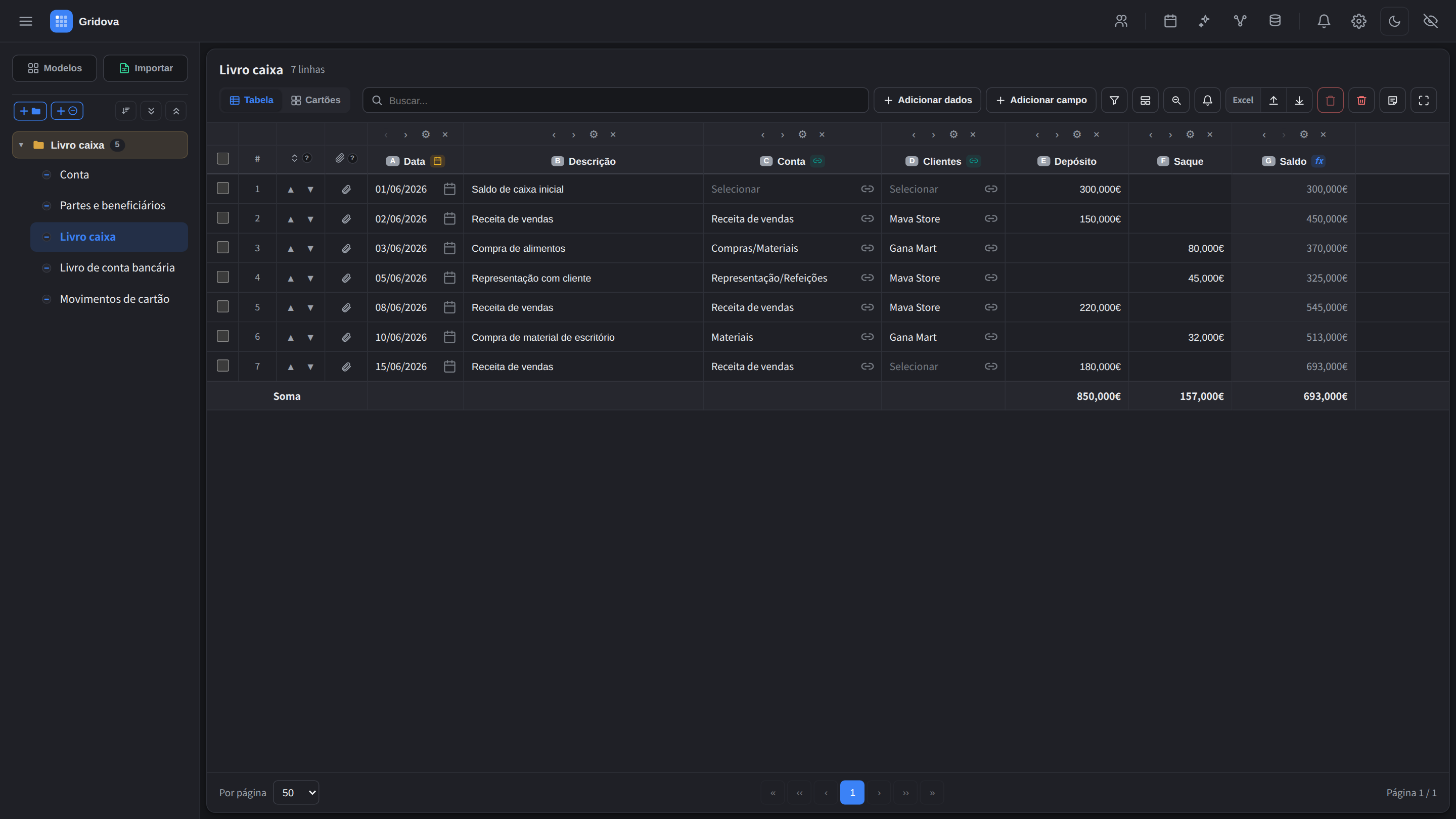This screenshot has height=819, width=1456.
Task: Open the note icon in toolbar
Action: [x=1392, y=100]
